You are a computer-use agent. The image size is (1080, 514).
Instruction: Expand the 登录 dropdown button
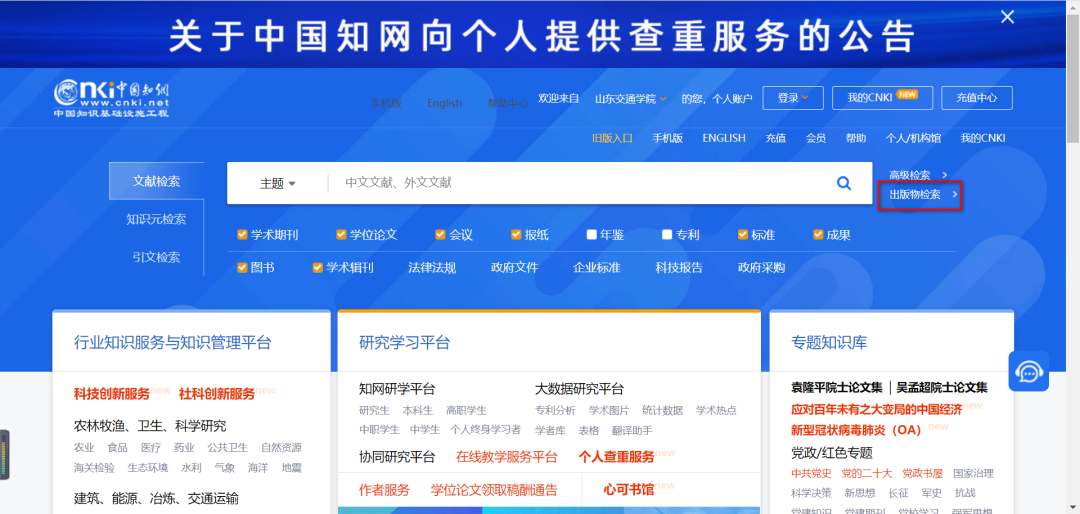pyautogui.click(x=792, y=98)
